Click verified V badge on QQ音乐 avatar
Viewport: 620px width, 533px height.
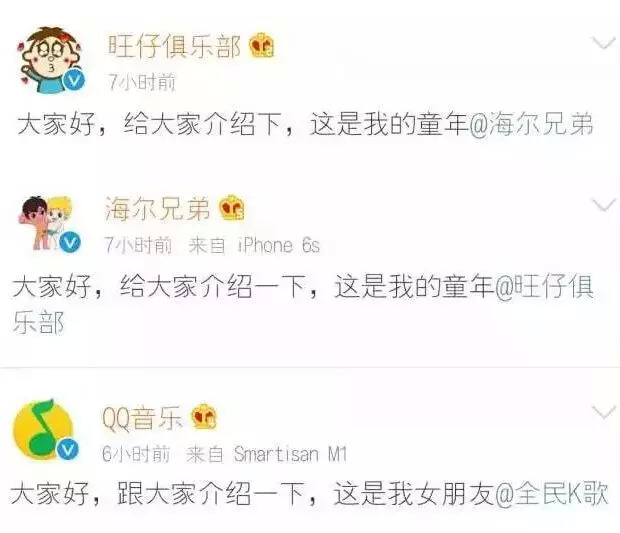(x=67, y=450)
